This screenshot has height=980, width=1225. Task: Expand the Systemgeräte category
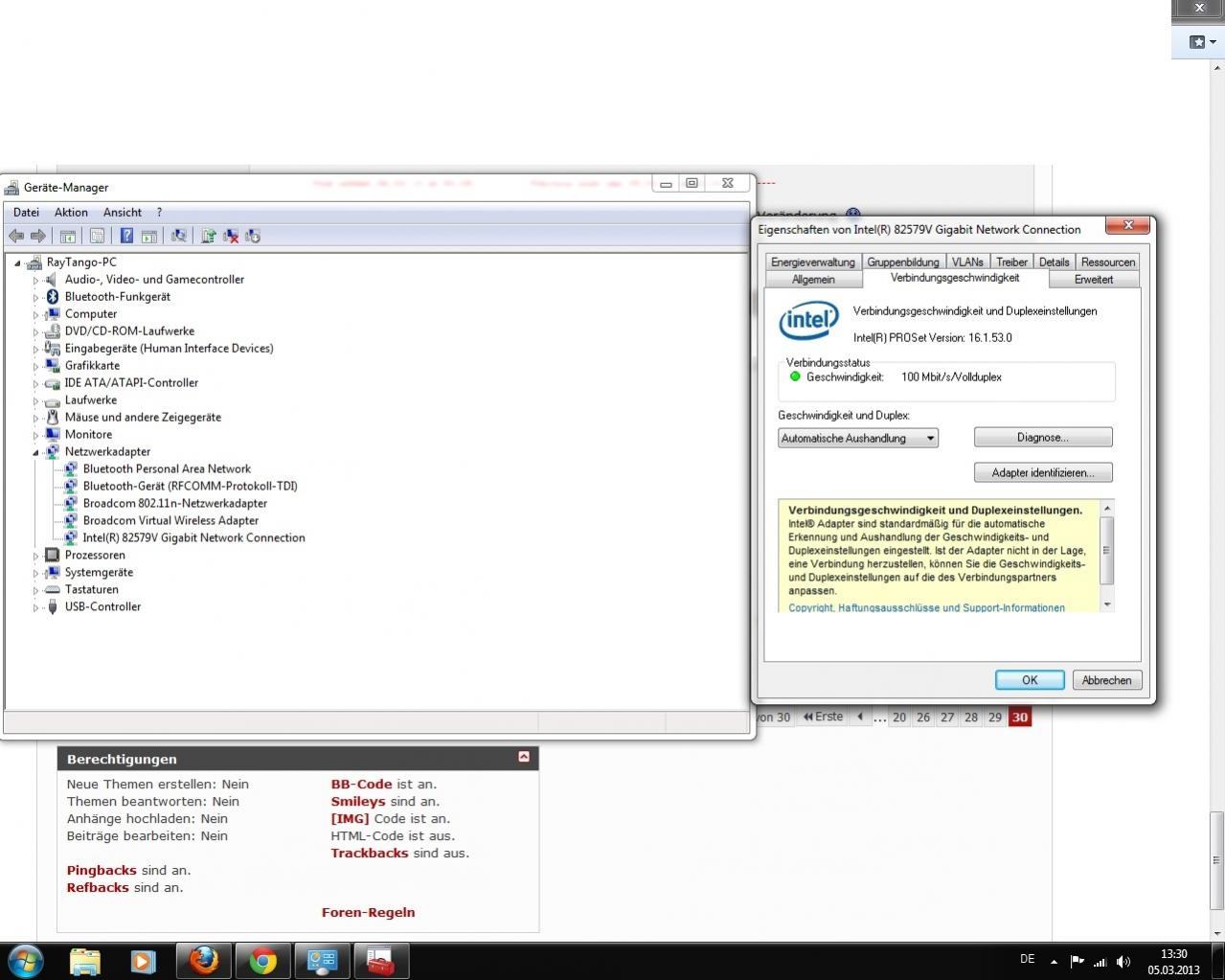(x=35, y=574)
